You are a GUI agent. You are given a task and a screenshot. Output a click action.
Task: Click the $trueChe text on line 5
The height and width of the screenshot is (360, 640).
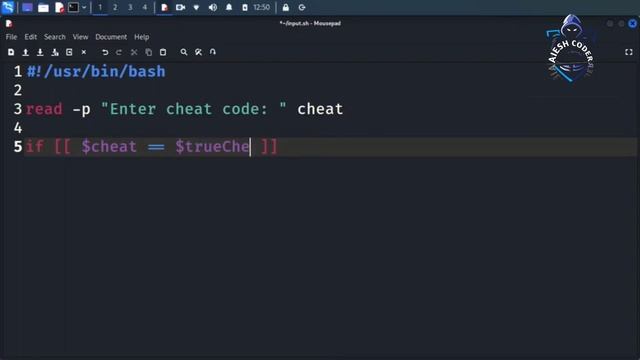click(212, 147)
